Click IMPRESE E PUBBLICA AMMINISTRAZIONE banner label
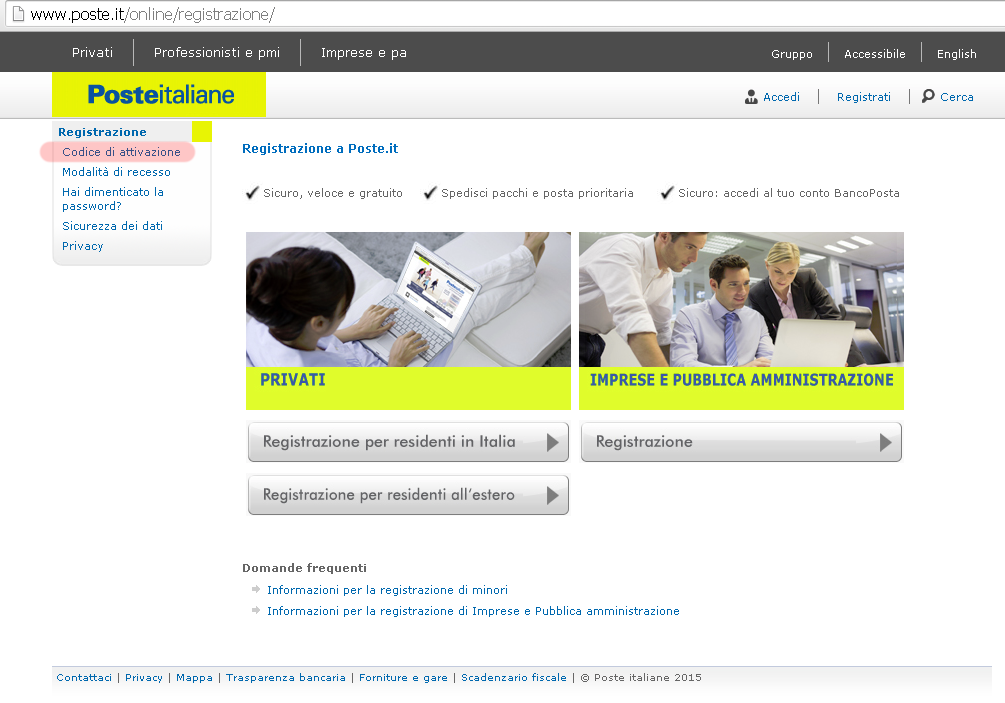The image size is (1005, 703). 742,380
